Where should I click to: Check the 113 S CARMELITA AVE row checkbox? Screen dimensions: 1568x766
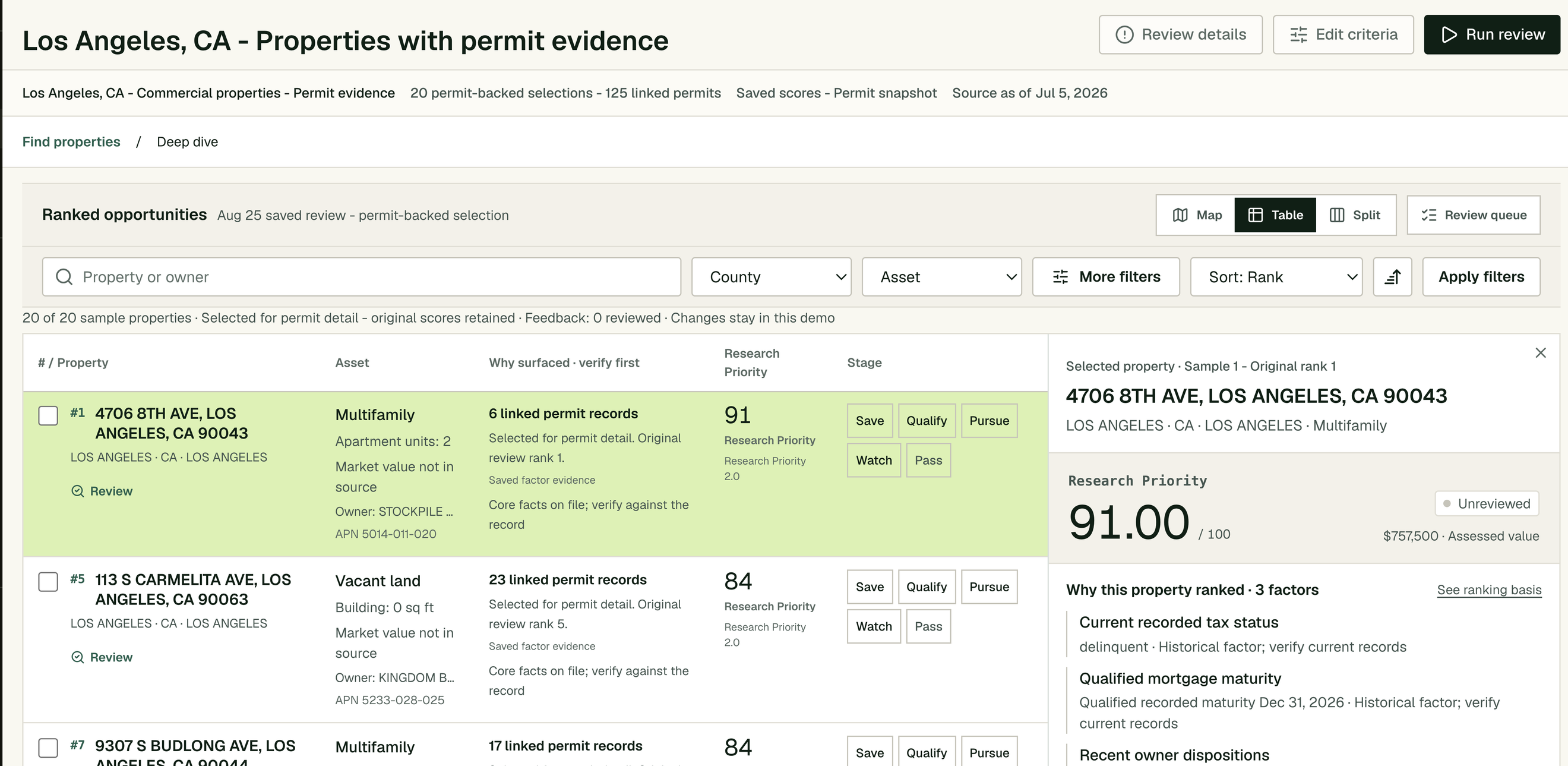pos(48,582)
